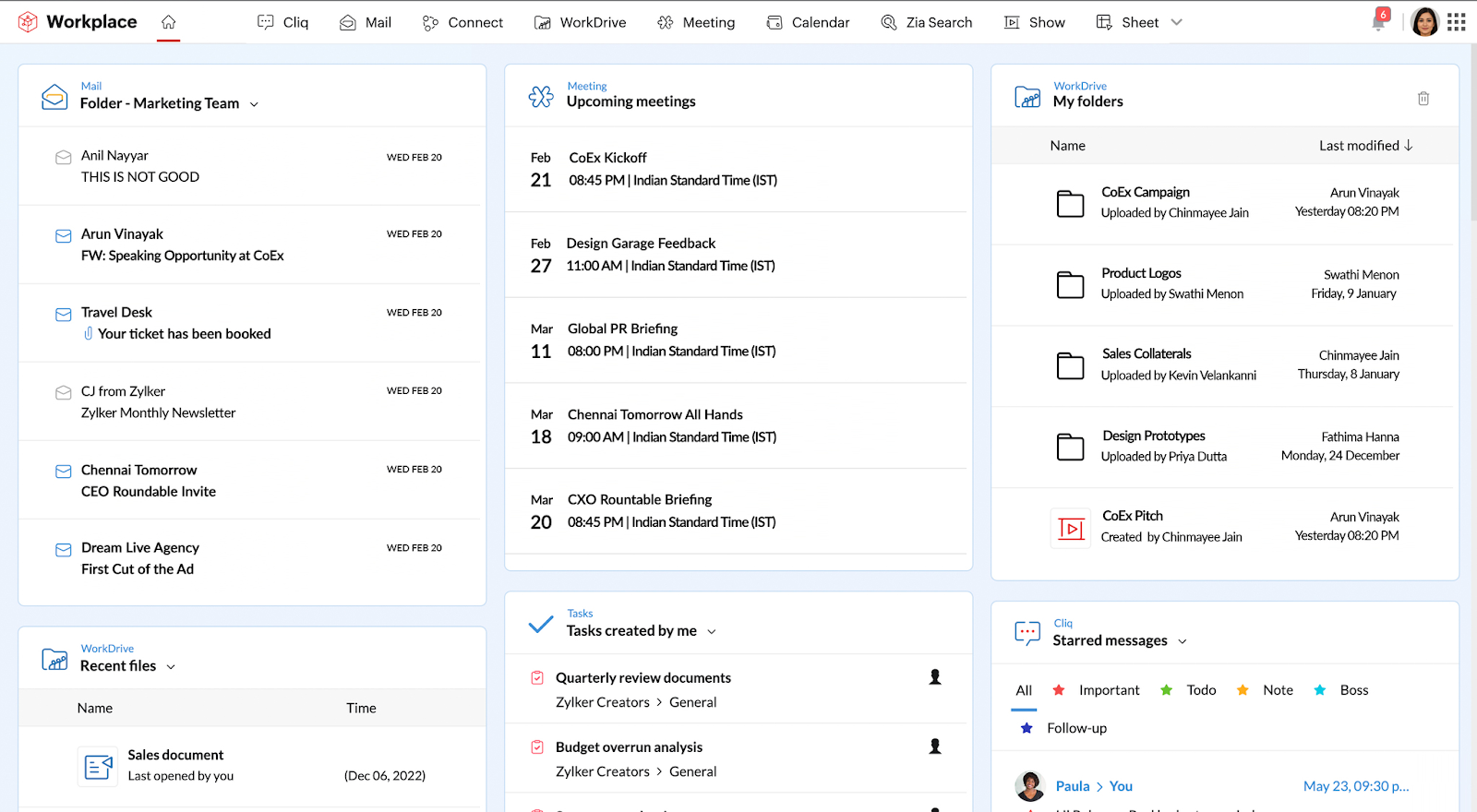Expand the Tasks created by me dropdown
Viewport: 1477px width, 812px height.
click(x=712, y=632)
